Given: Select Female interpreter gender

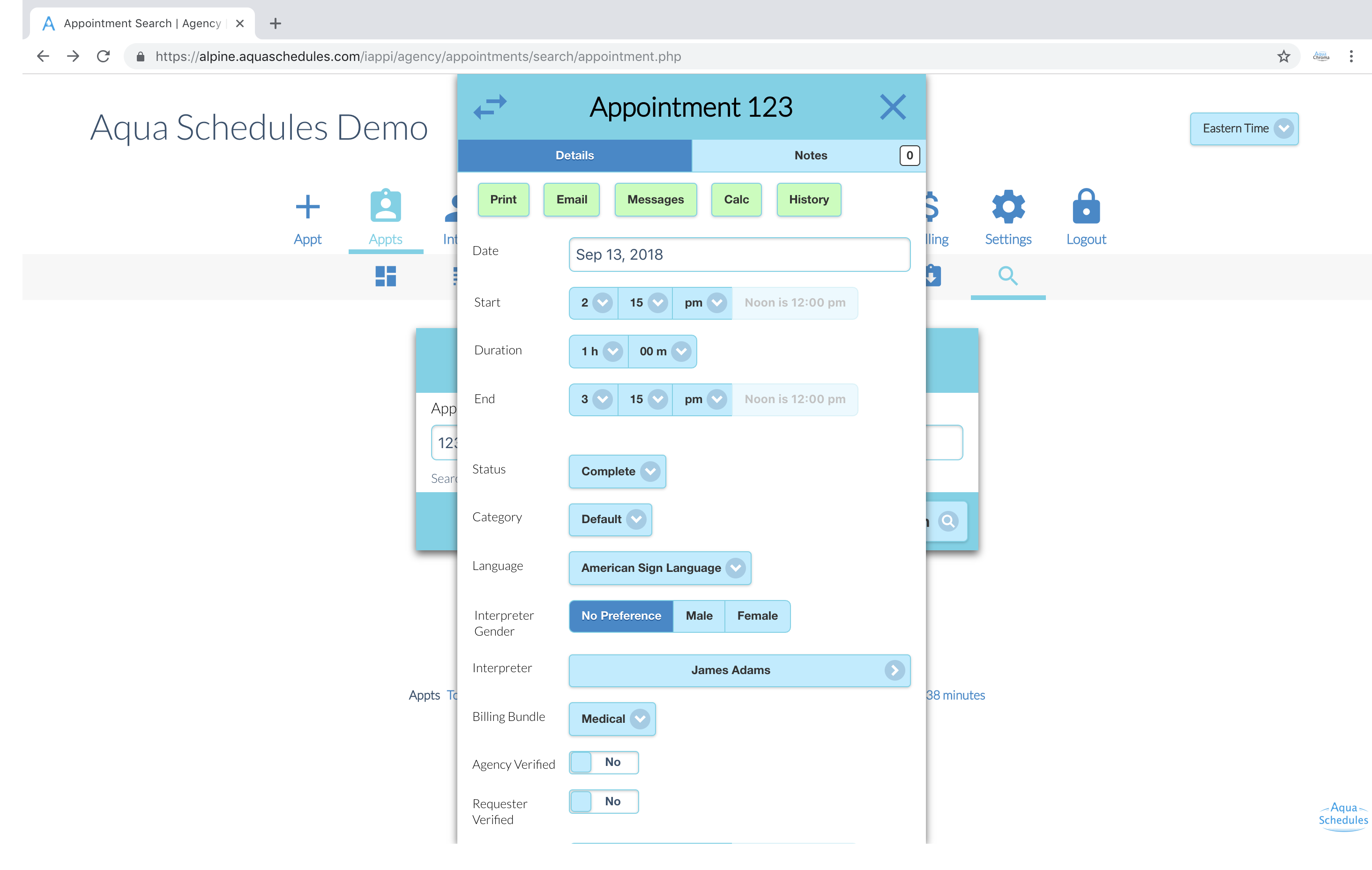Looking at the screenshot, I should [x=757, y=616].
